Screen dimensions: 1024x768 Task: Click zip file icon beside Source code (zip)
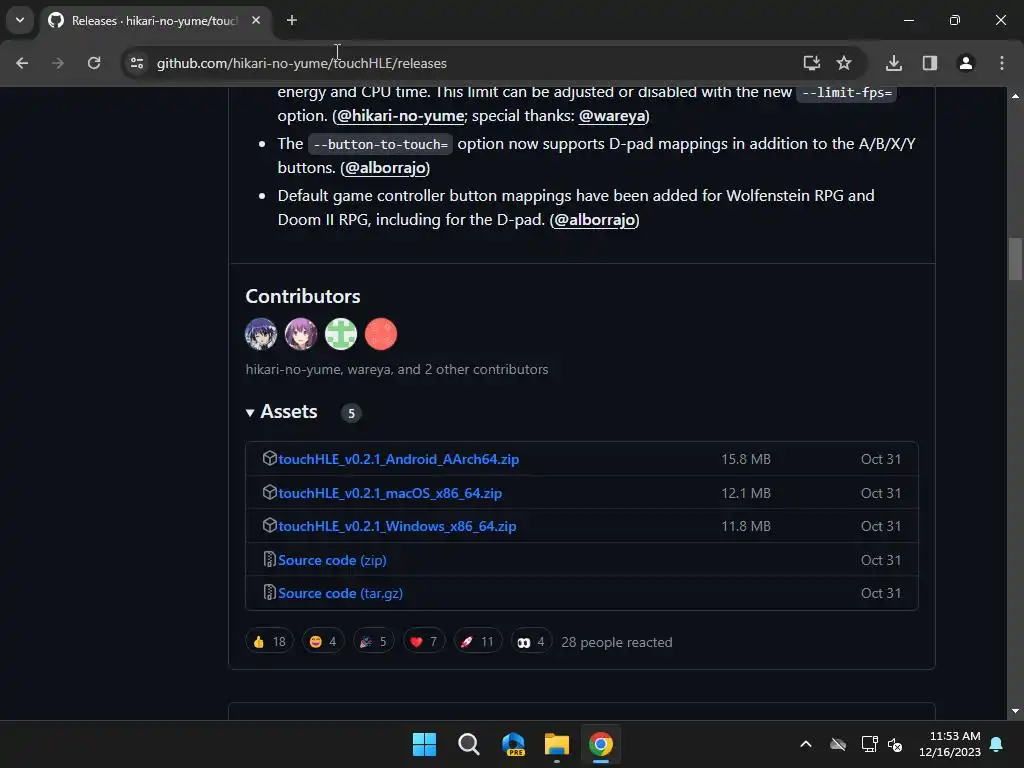click(x=269, y=559)
